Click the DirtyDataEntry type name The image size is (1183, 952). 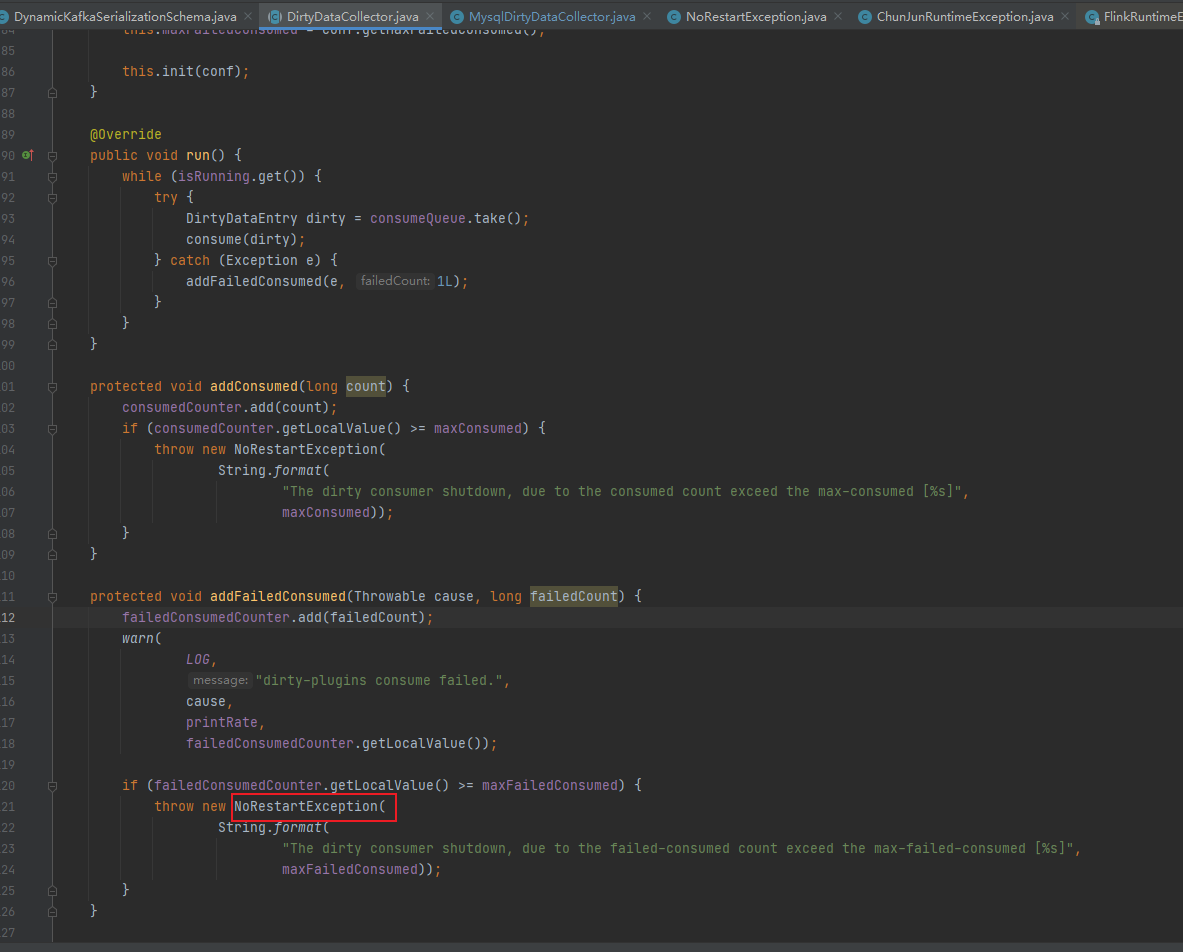pyautogui.click(x=242, y=218)
